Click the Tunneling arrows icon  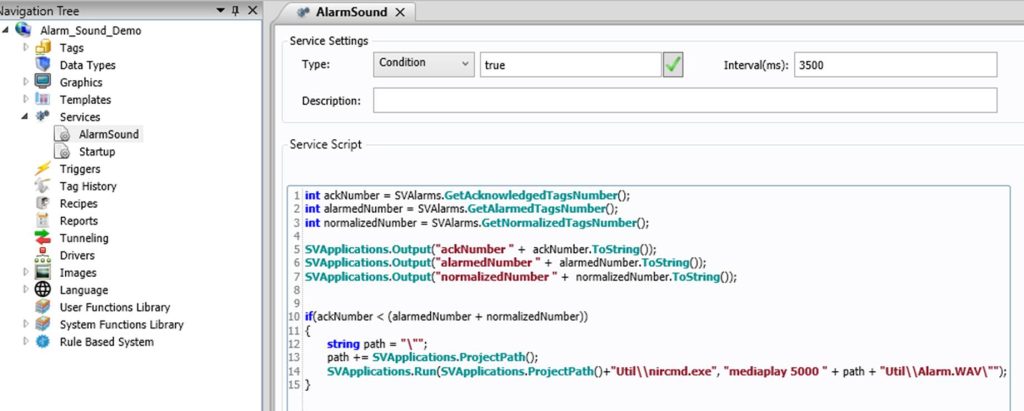point(43,238)
